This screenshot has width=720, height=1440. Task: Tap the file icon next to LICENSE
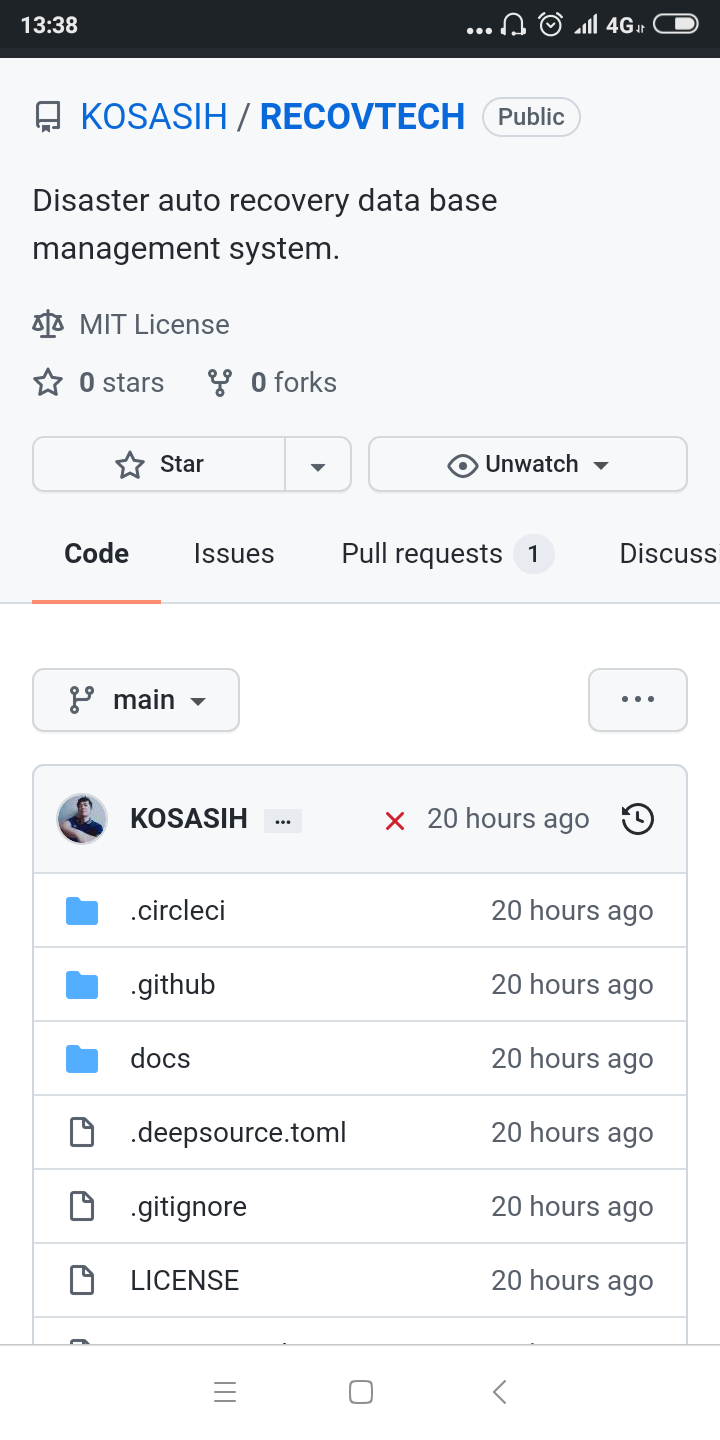coord(82,1281)
